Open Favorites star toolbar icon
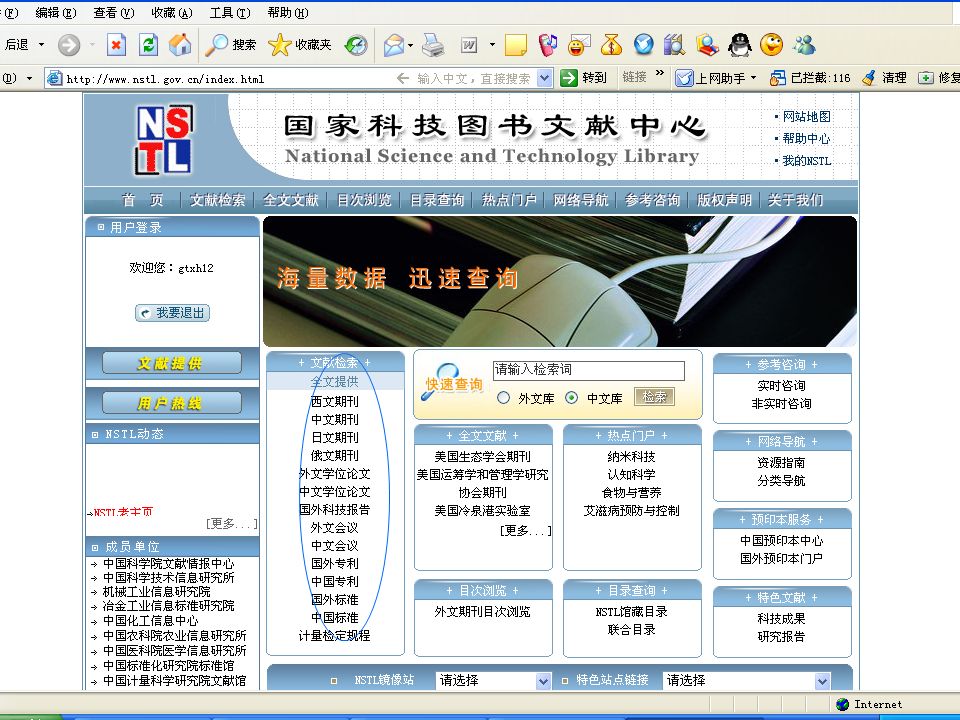 pos(299,45)
